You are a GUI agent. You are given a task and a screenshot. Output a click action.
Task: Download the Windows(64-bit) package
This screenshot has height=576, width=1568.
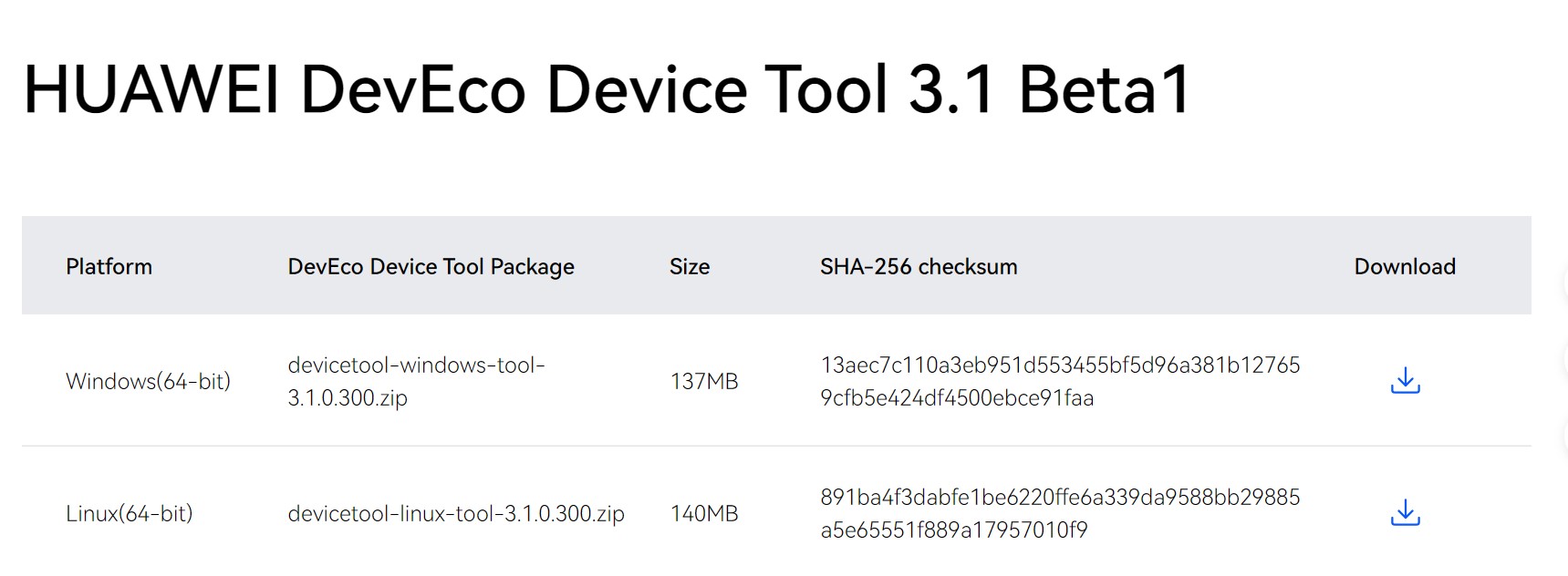(1405, 381)
